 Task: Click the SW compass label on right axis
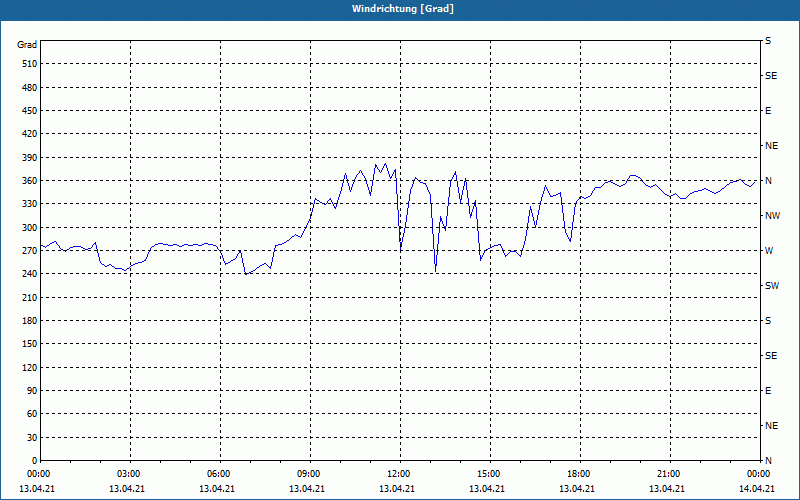coord(772,286)
